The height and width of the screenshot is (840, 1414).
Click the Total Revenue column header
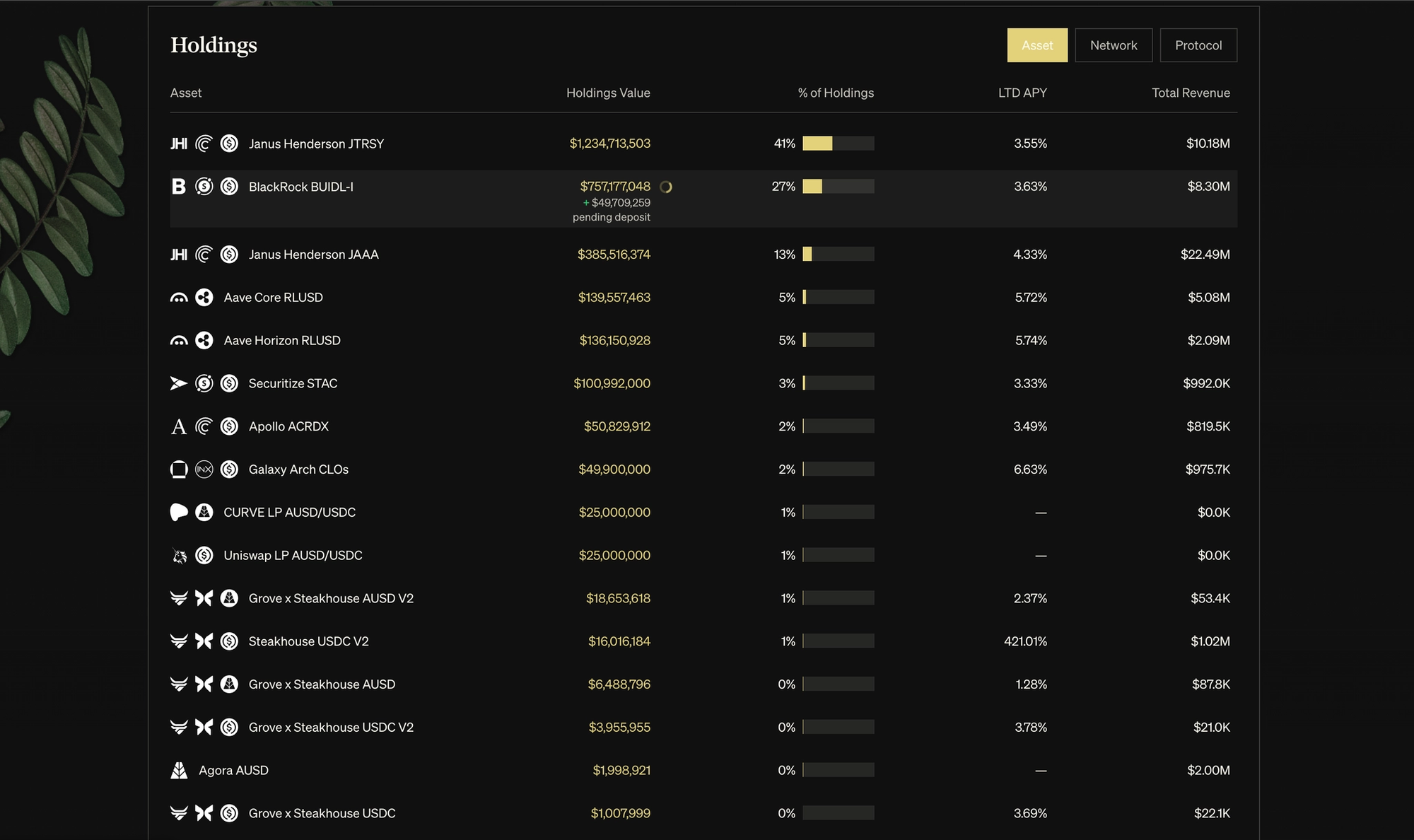1191,93
